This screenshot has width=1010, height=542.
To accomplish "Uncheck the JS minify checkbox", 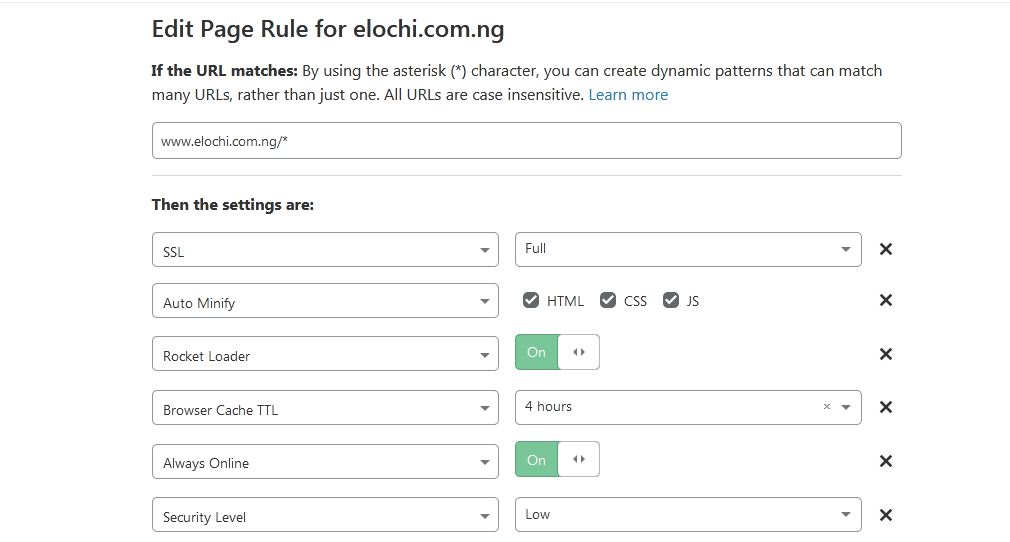I will [671, 300].
